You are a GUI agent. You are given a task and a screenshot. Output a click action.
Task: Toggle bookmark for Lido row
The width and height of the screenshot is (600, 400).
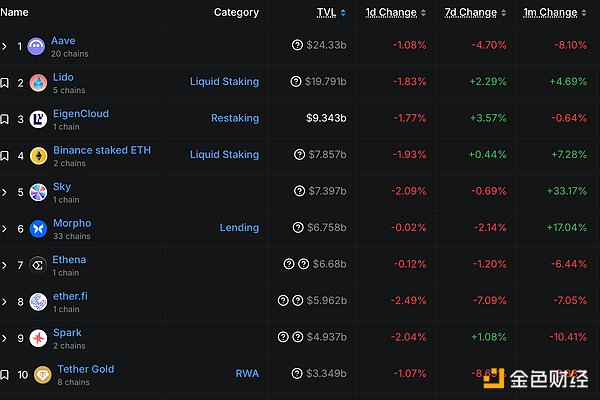[6, 82]
